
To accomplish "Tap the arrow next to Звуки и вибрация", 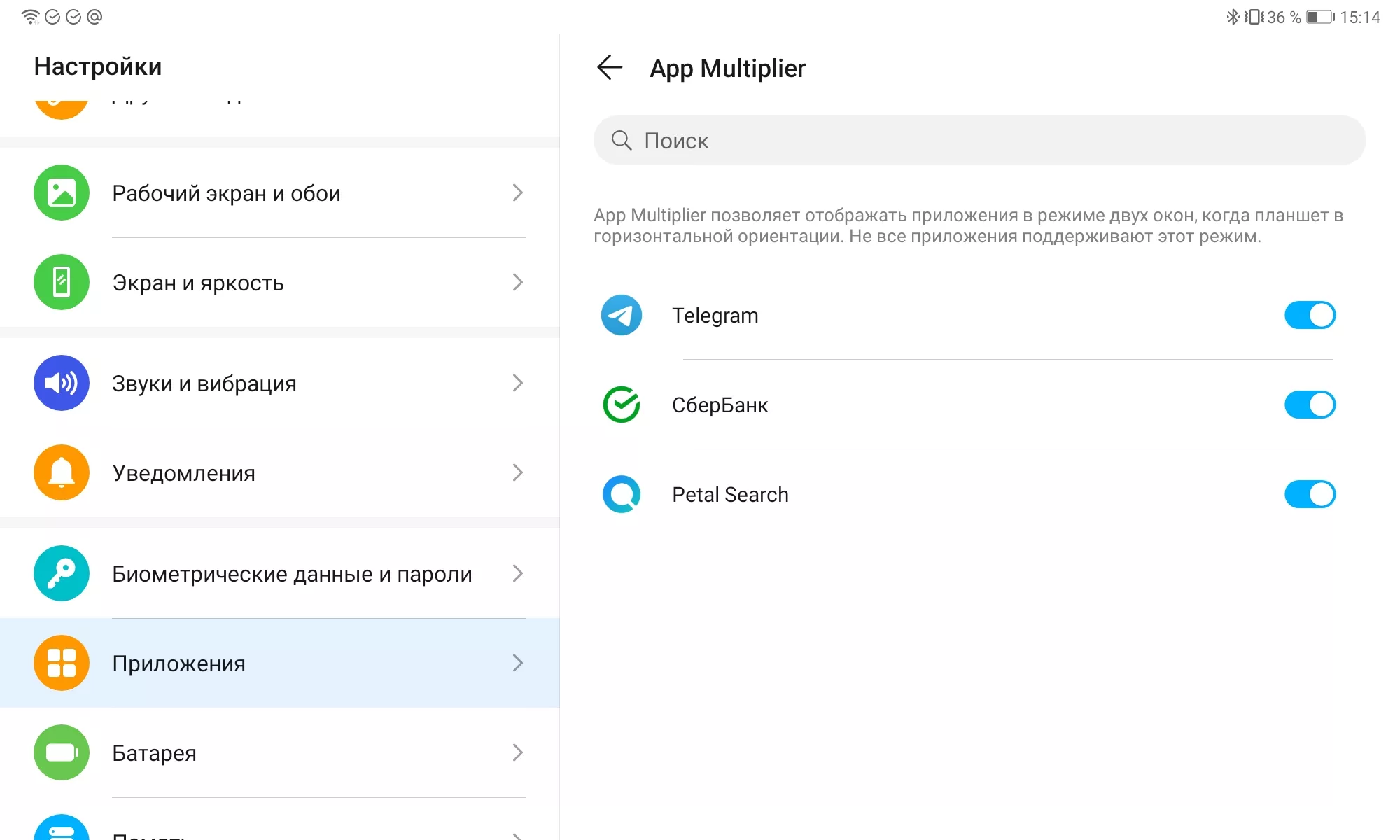I will 517,383.
